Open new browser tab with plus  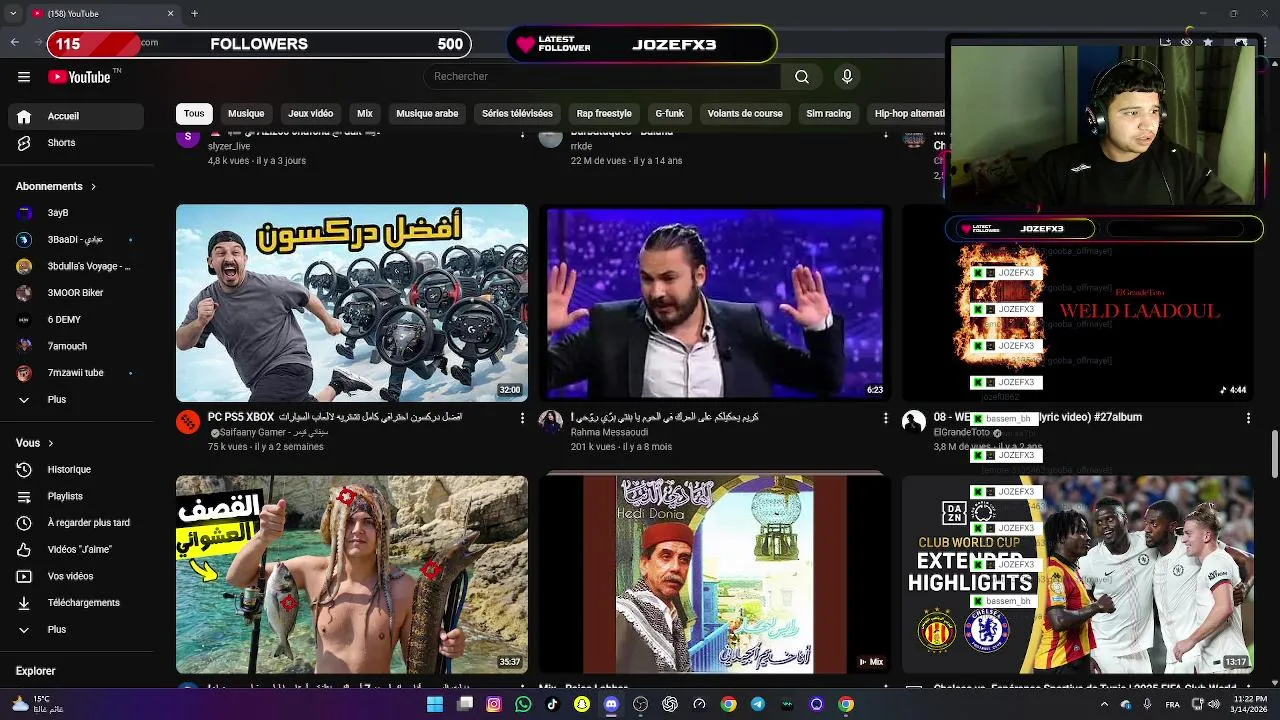pyautogui.click(x=194, y=13)
